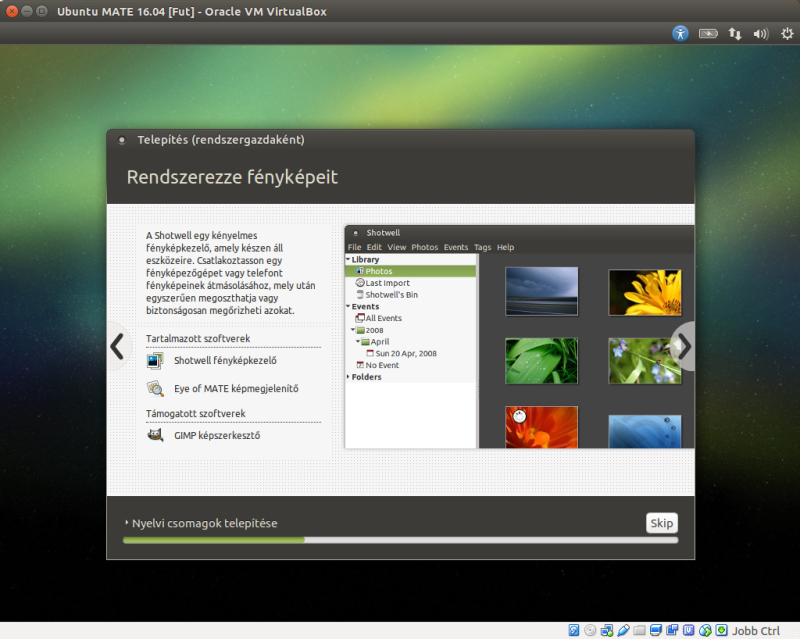Click the 'Jobb Ctrl' host key text
Image resolution: width=800 pixels, height=639 pixels.
[756, 631]
